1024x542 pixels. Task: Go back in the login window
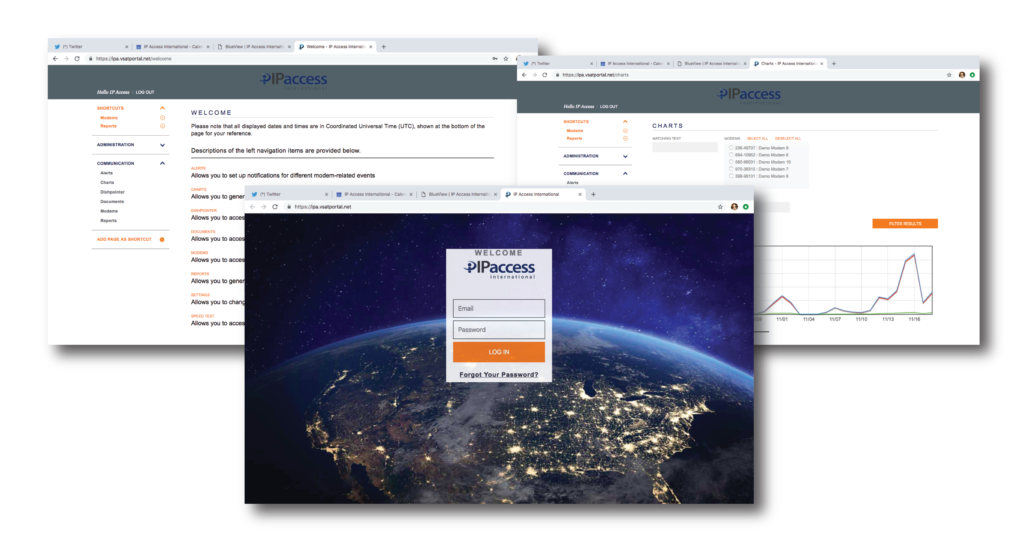tap(252, 206)
